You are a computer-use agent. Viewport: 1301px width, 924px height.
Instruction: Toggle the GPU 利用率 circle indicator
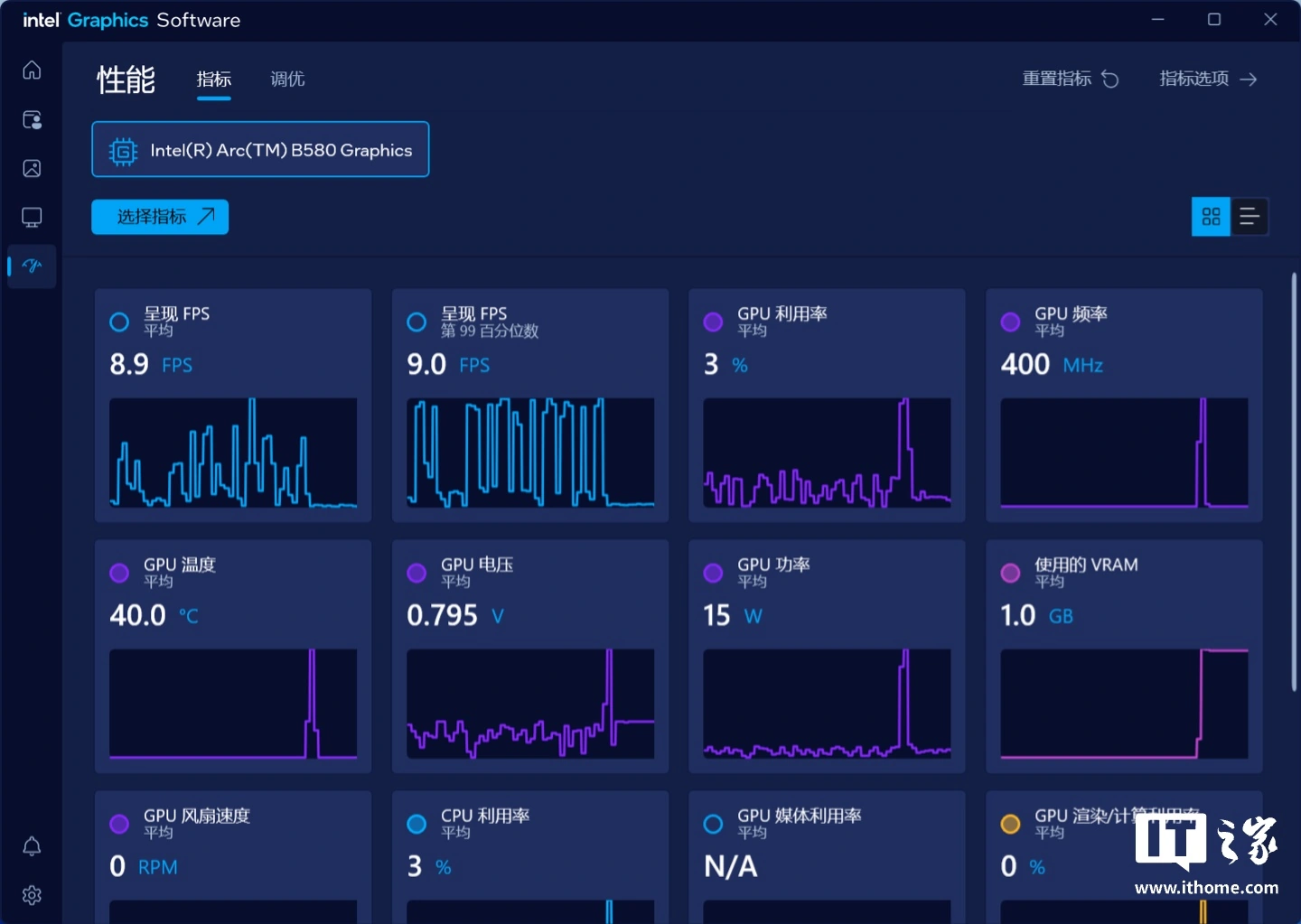(713, 322)
